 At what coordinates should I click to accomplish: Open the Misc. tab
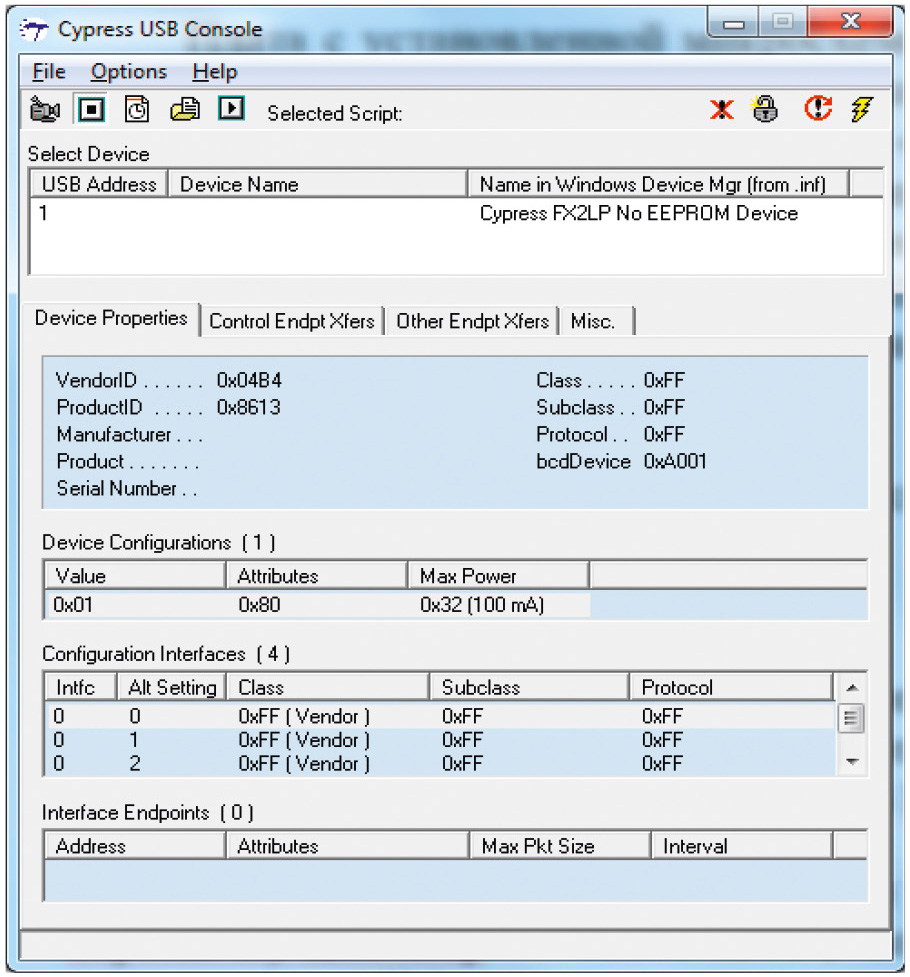pyautogui.click(x=593, y=321)
